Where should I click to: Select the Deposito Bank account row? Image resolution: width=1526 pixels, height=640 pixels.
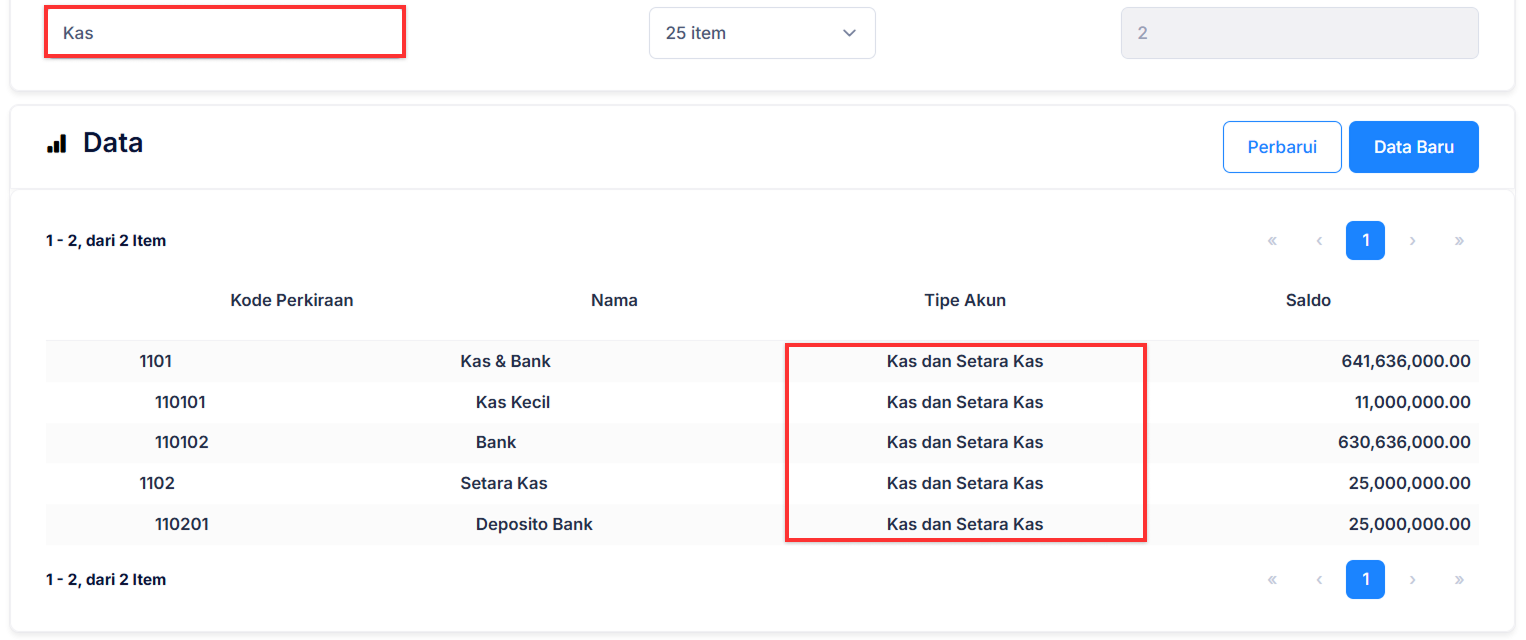[x=534, y=523]
